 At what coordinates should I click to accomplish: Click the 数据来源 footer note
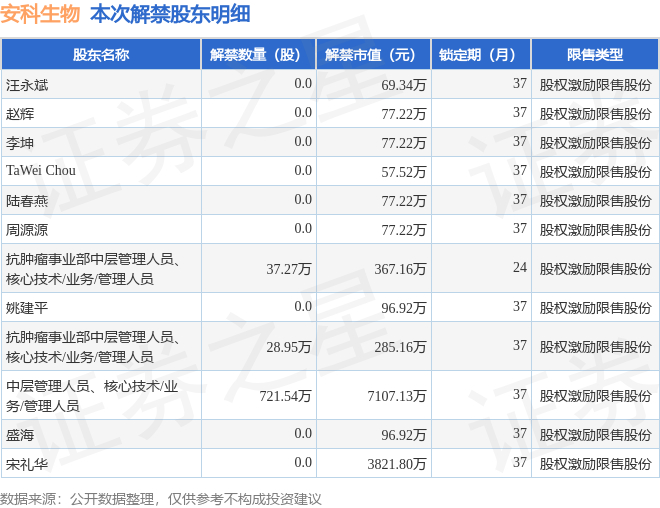(x=161, y=499)
